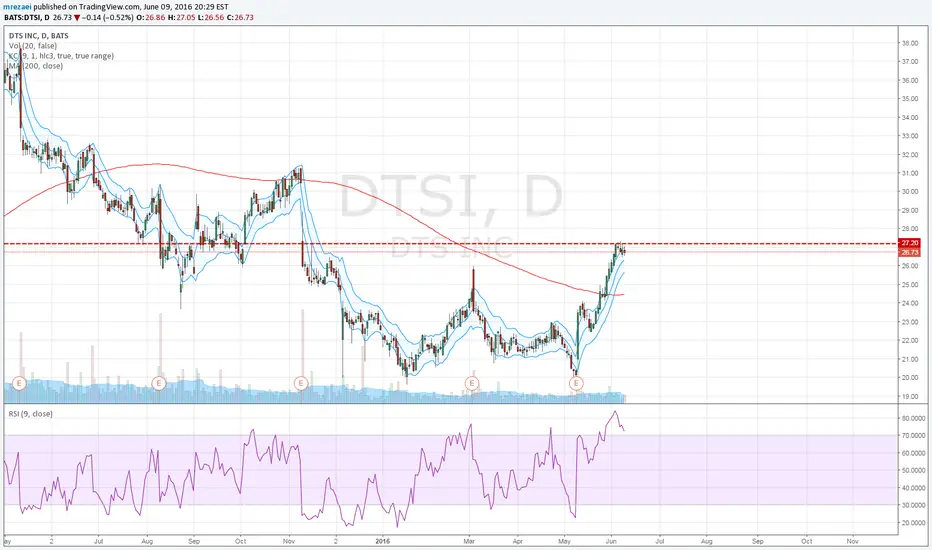Click the 70.0000 RSI axis label

(914, 436)
